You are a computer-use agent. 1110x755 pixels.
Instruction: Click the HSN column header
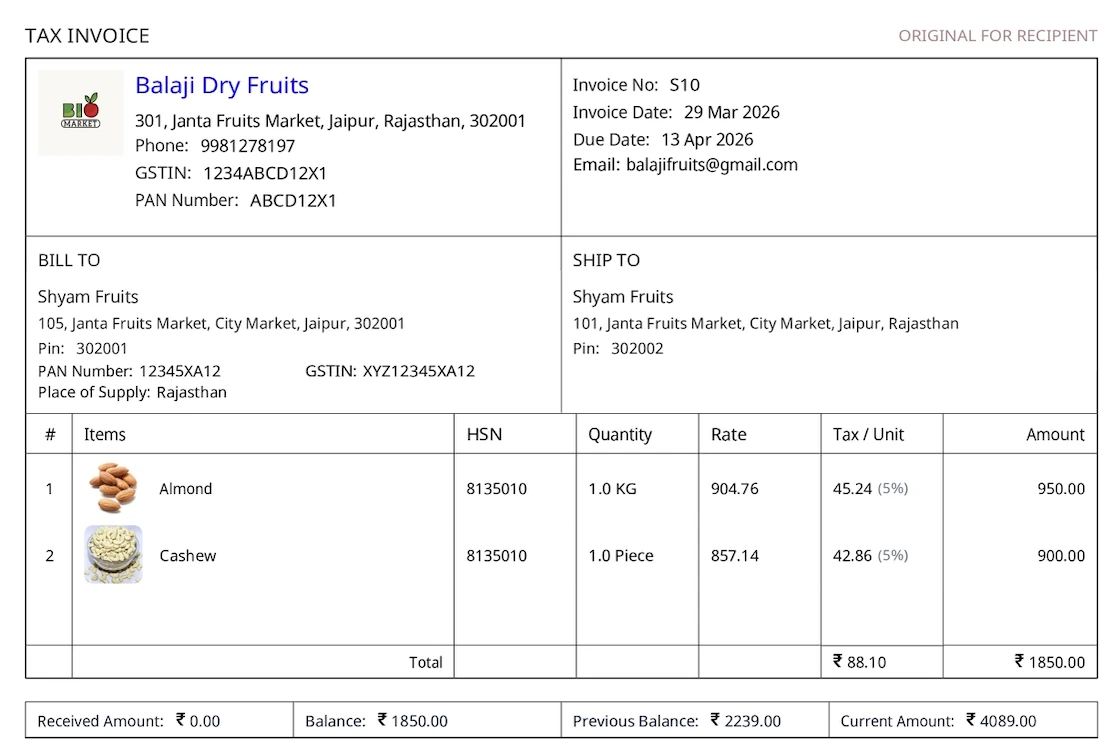pos(481,434)
